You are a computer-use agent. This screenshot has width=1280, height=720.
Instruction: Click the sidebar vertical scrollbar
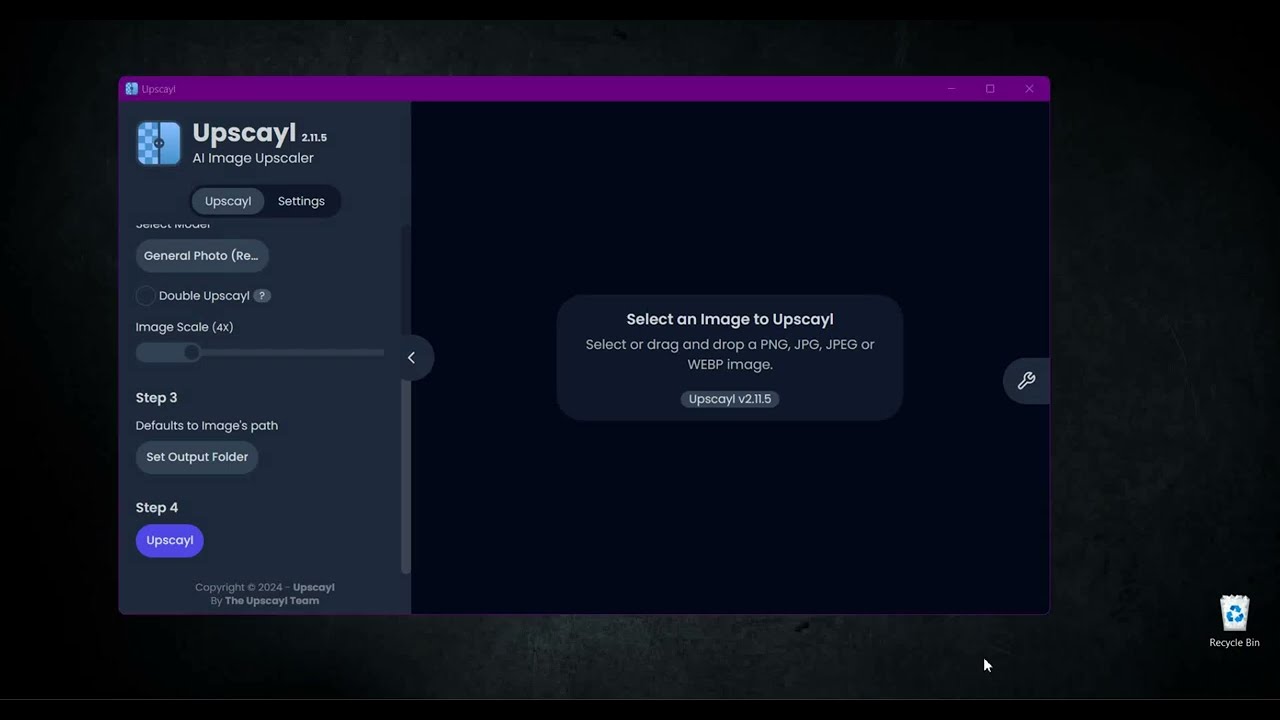[x=405, y=398]
